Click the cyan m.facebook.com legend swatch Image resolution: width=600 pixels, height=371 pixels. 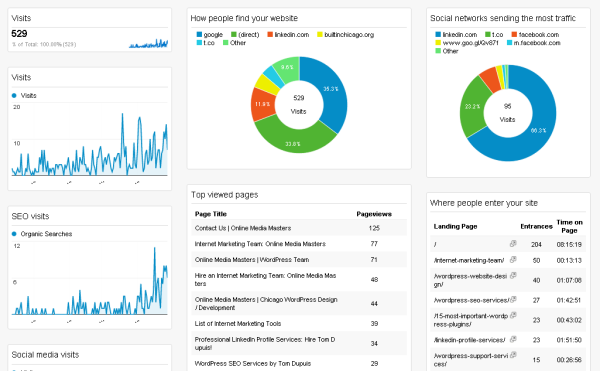pyautogui.click(x=509, y=42)
